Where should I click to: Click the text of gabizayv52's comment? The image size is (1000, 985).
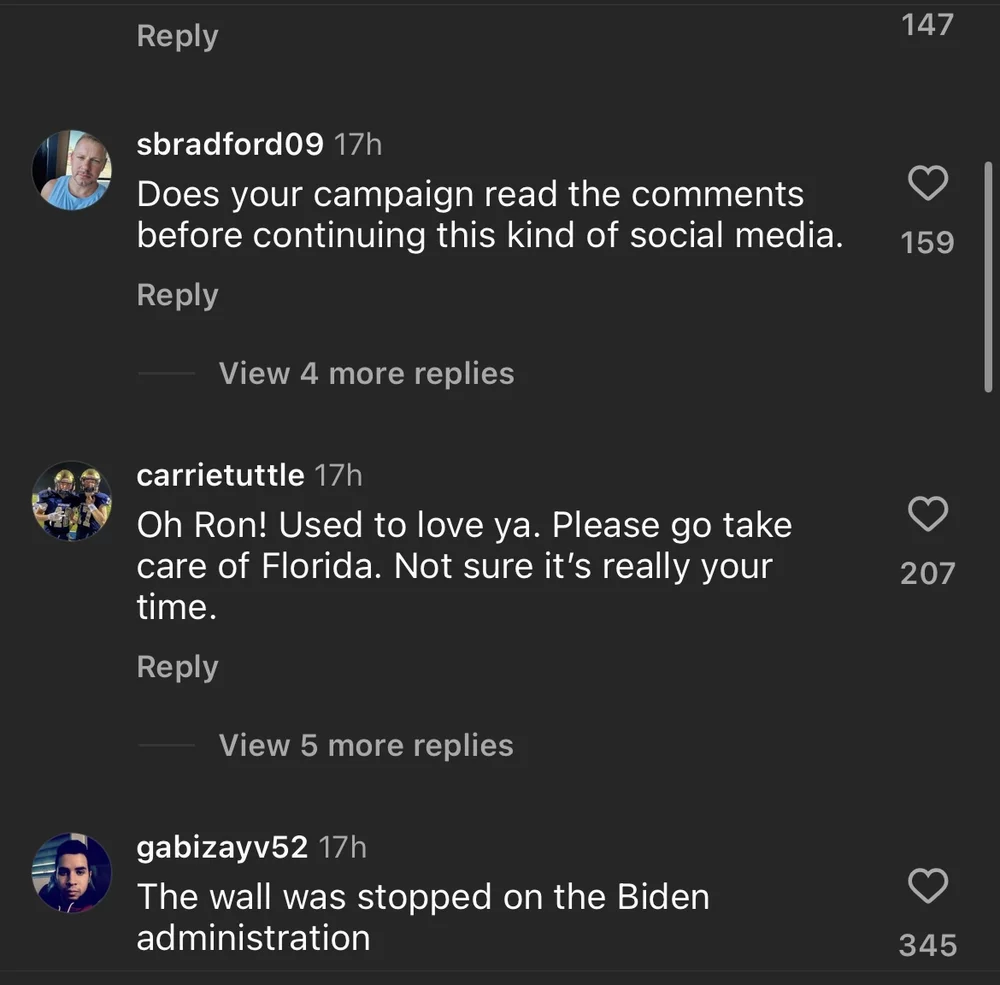[x=423, y=917]
